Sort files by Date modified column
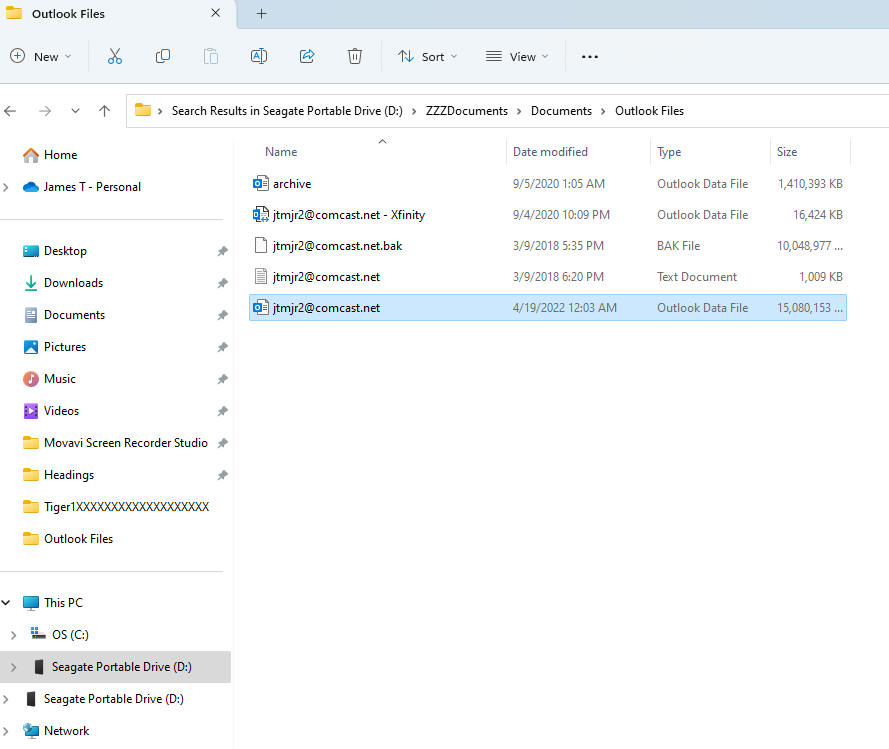This screenshot has height=749, width=889. coord(550,152)
